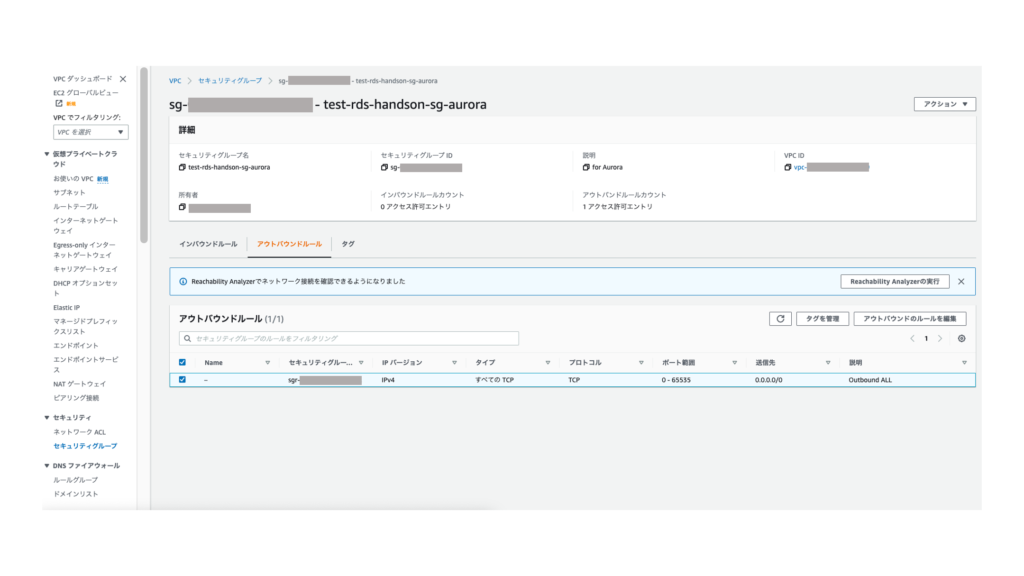Click the refresh icon for outbound rules
Viewport: 1024px width, 576px height.
click(780, 318)
